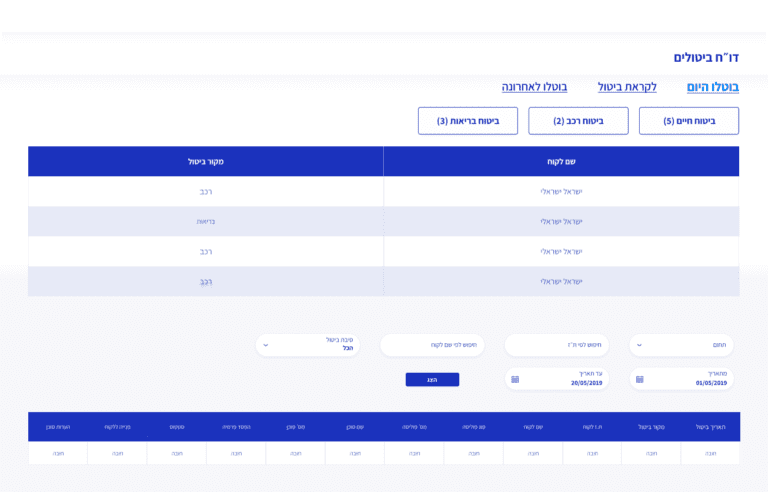
Task: Click the מקור ביטול column header in top table
Action: coord(205,162)
